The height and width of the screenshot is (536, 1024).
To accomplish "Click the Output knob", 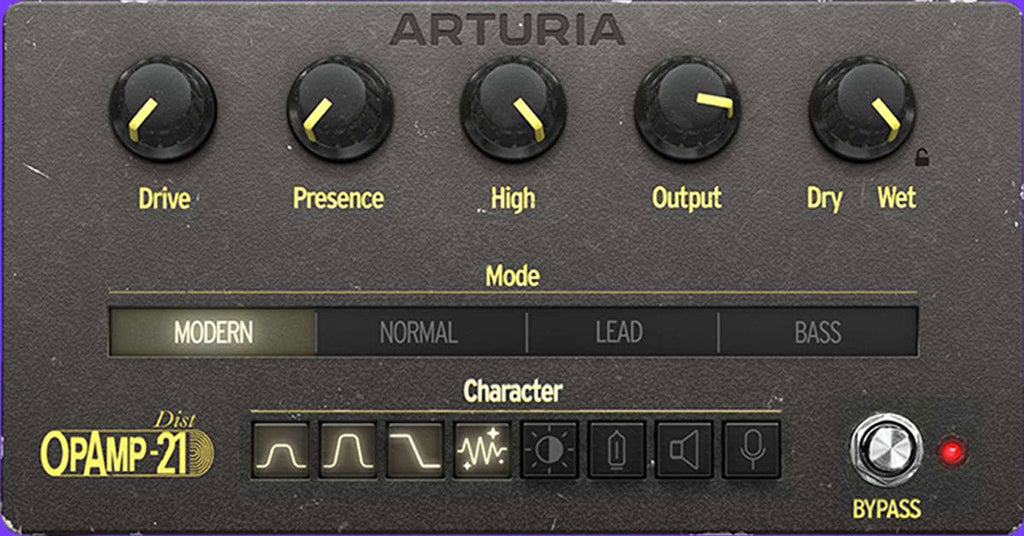I will (x=688, y=108).
